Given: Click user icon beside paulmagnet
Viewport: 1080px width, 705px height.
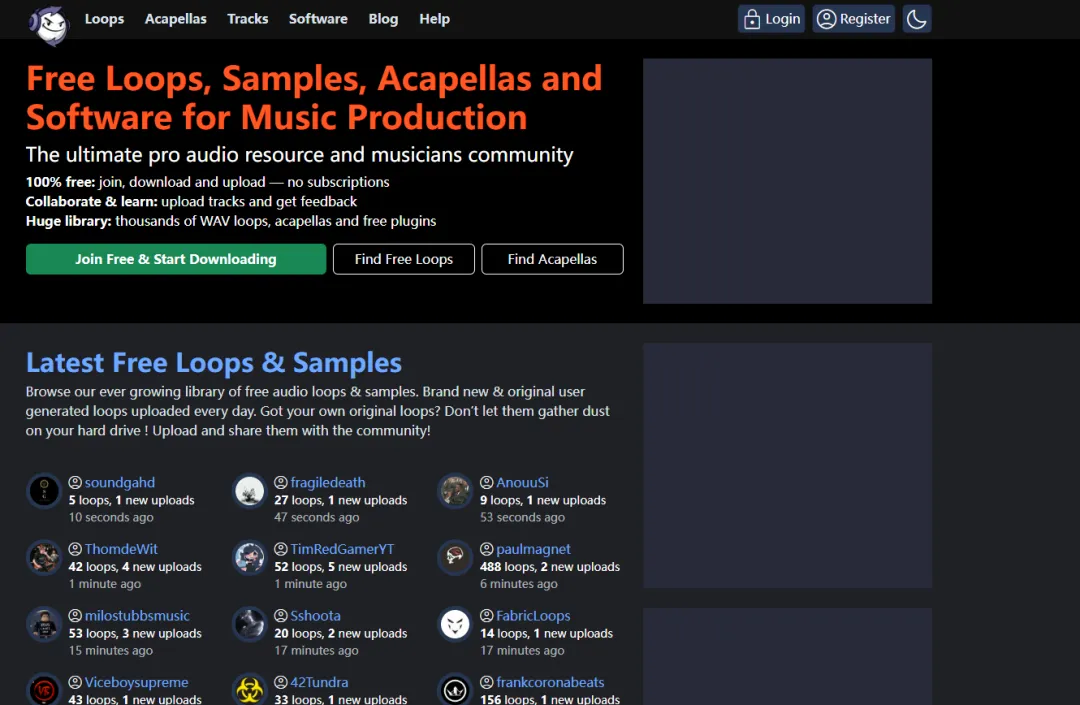Looking at the screenshot, I should [x=487, y=549].
